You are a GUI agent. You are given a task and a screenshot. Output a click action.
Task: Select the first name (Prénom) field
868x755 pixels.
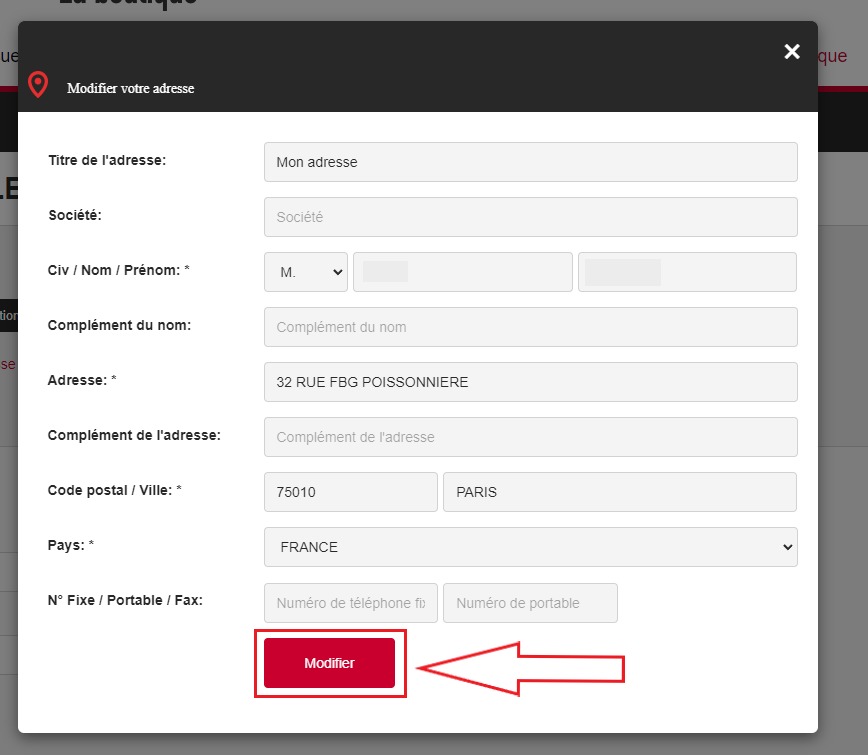click(x=687, y=272)
